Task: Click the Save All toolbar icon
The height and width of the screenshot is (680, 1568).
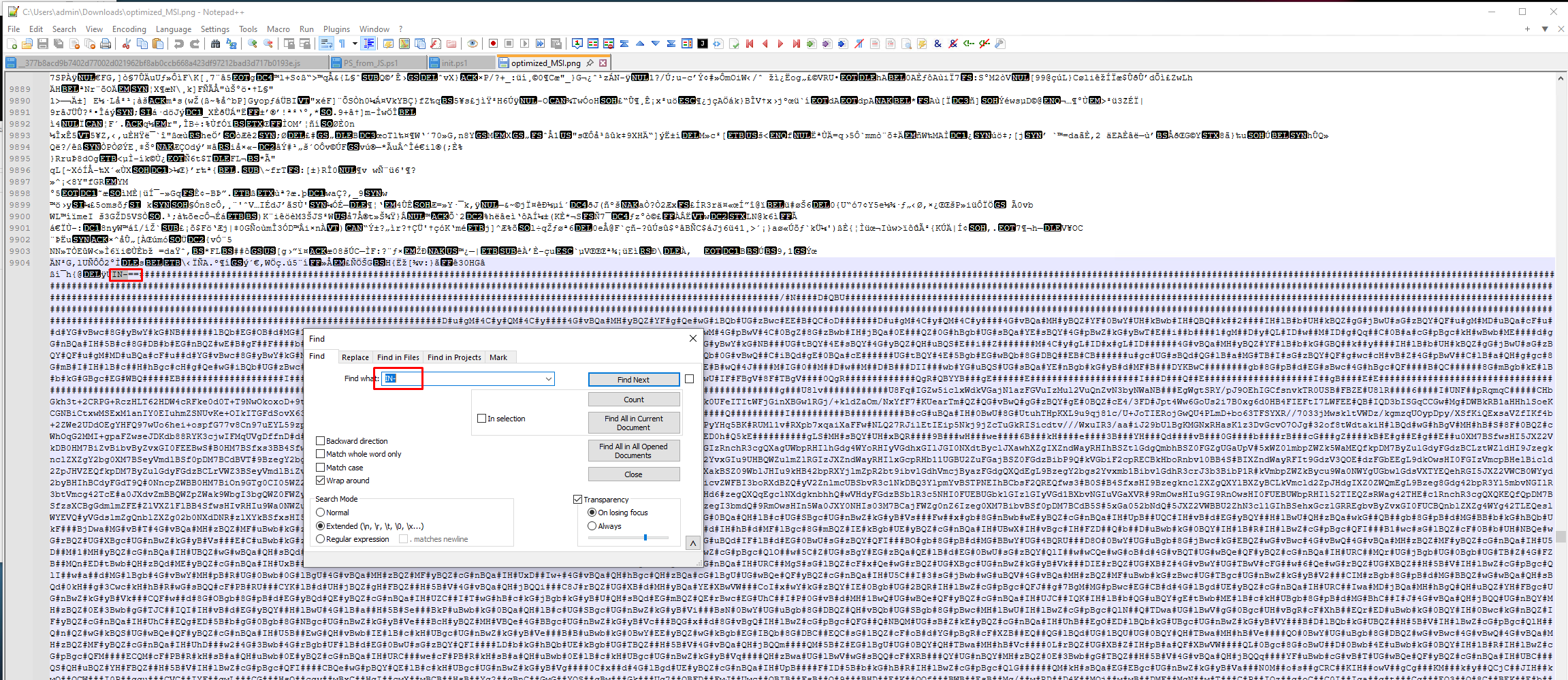Action: click(x=59, y=44)
